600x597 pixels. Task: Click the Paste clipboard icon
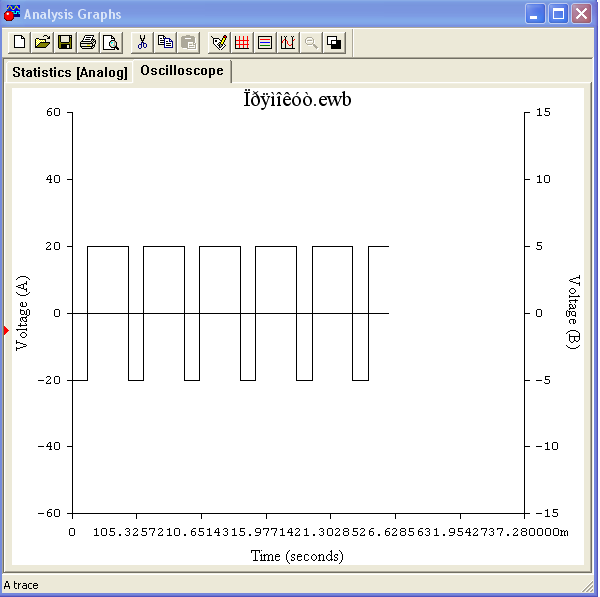click(188, 42)
